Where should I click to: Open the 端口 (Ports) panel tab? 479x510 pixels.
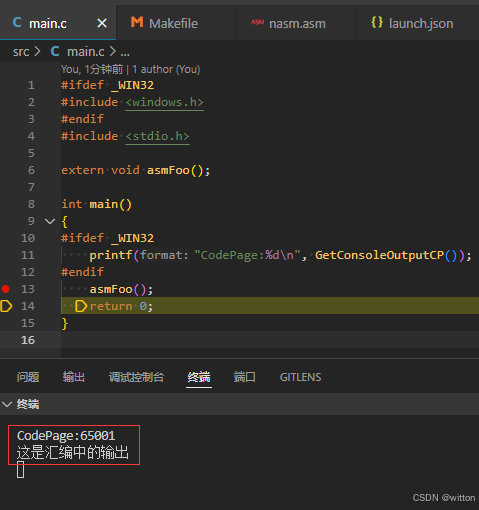[x=244, y=377]
